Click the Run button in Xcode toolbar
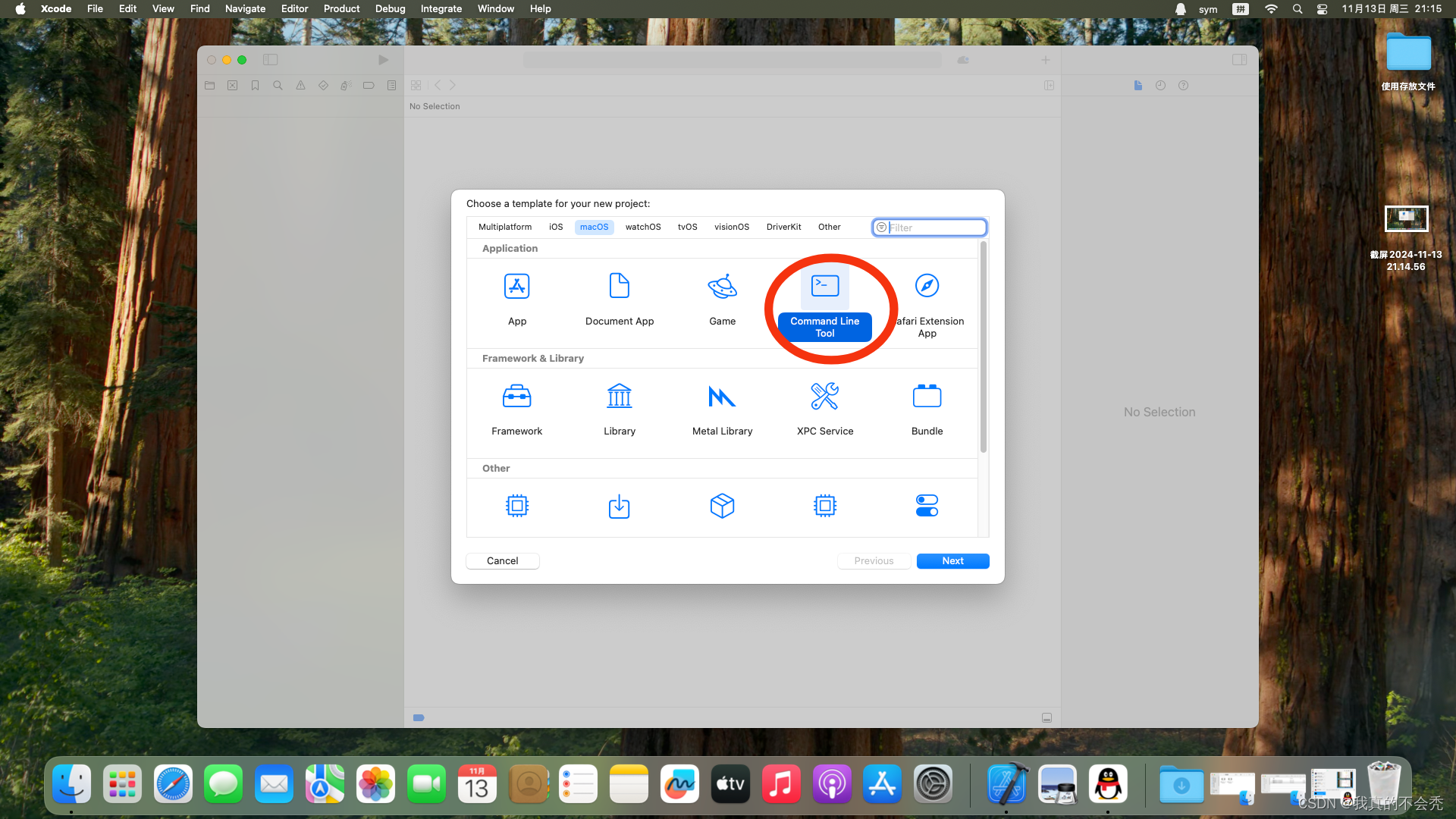Screen dimensions: 1456x819 [x=384, y=60]
